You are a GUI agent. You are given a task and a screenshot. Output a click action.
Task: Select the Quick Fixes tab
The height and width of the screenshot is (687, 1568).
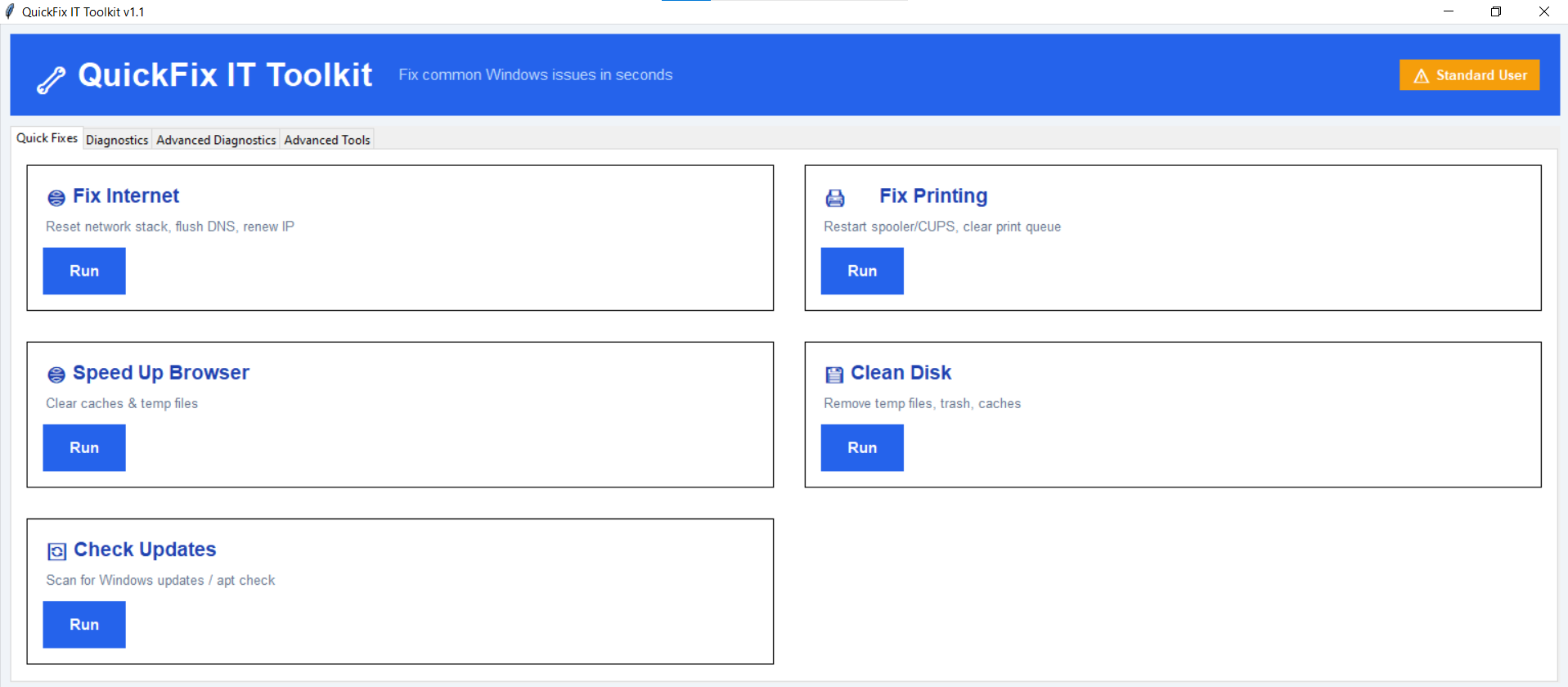click(47, 138)
